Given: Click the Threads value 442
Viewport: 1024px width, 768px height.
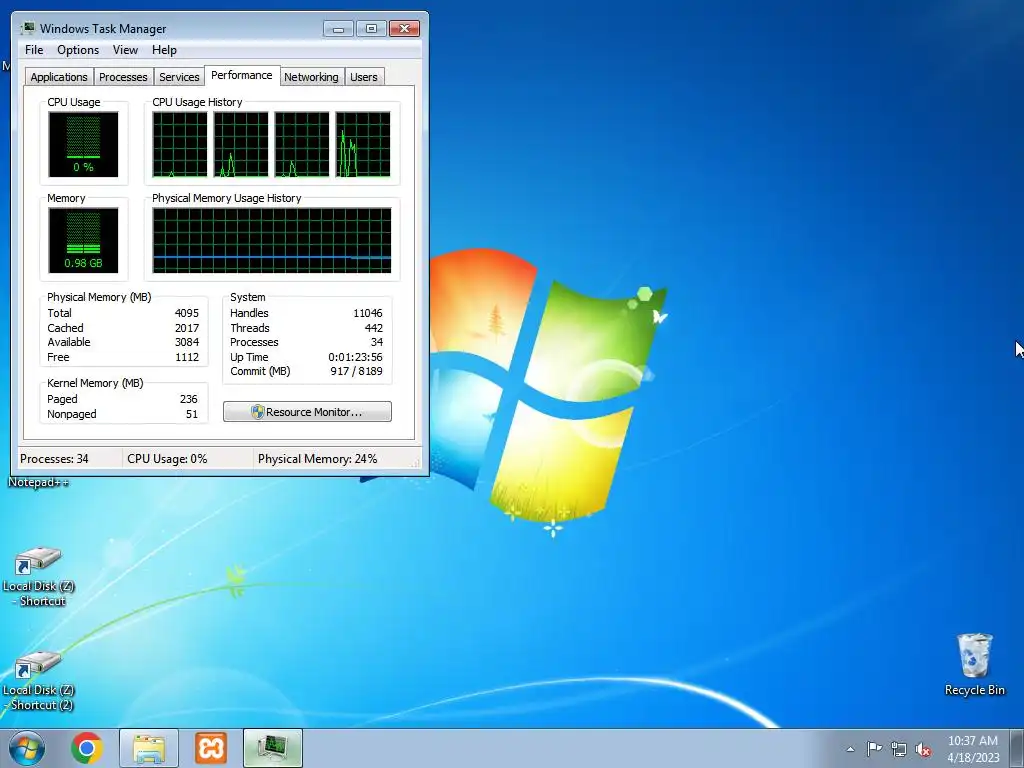Looking at the screenshot, I should [x=374, y=328].
